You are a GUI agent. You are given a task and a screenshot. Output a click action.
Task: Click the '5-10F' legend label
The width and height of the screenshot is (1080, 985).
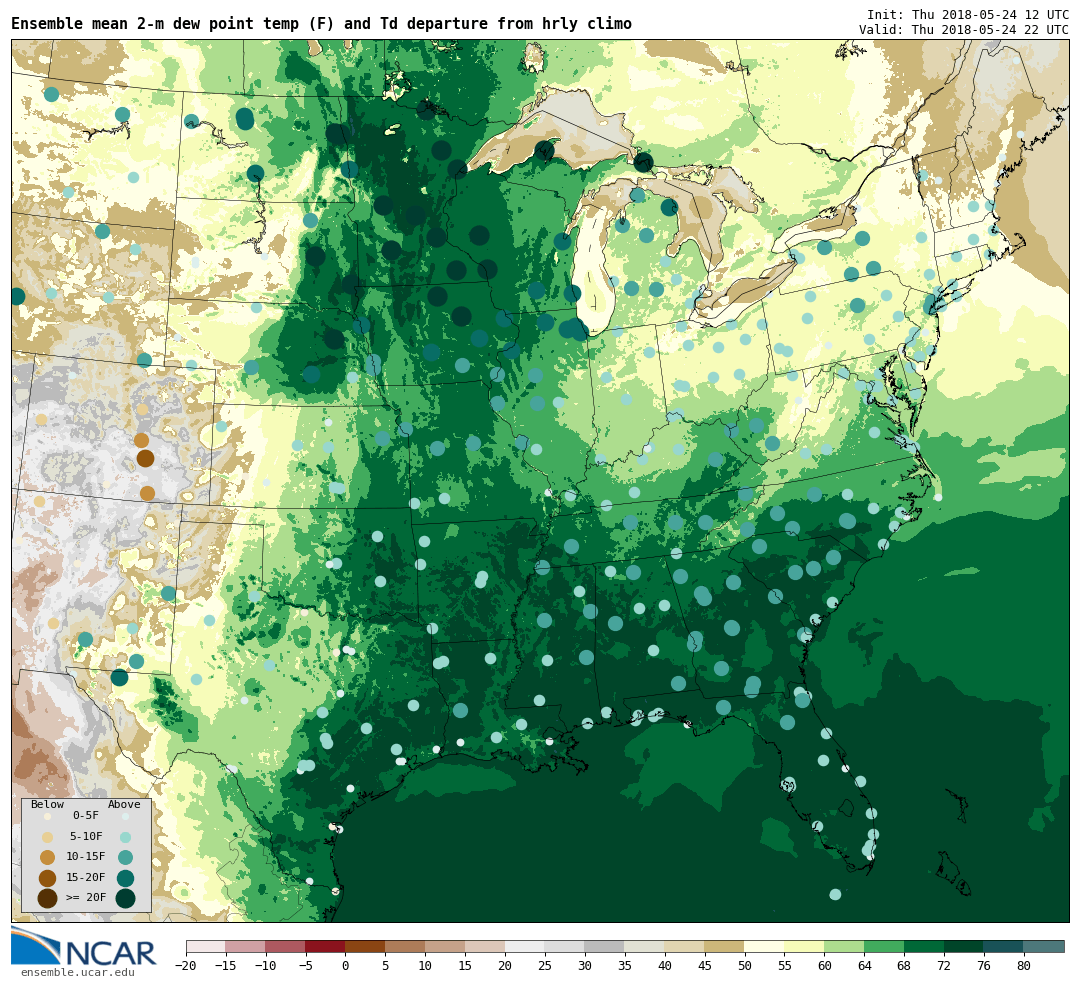coord(86,836)
